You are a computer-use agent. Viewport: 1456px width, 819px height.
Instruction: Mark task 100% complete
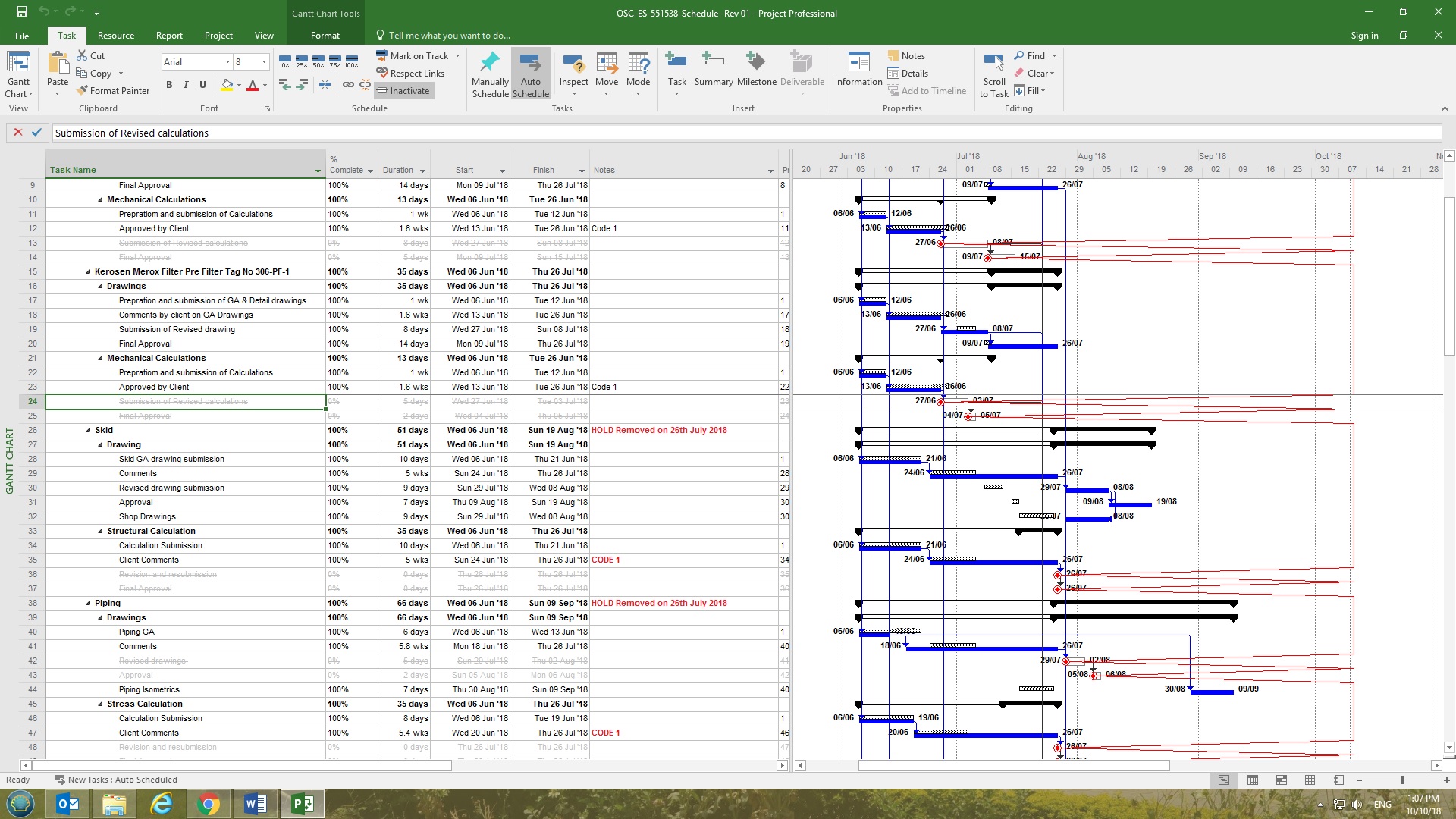pyautogui.click(x=352, y=61)
